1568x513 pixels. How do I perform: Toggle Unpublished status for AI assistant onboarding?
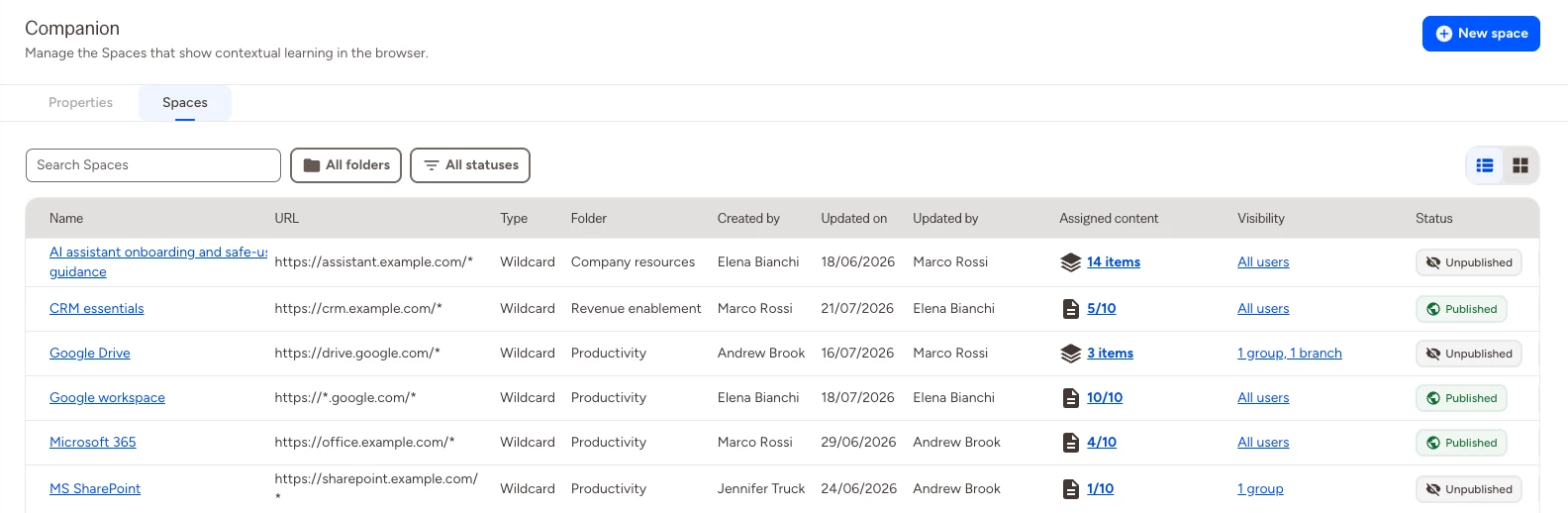click(1469, 262)
